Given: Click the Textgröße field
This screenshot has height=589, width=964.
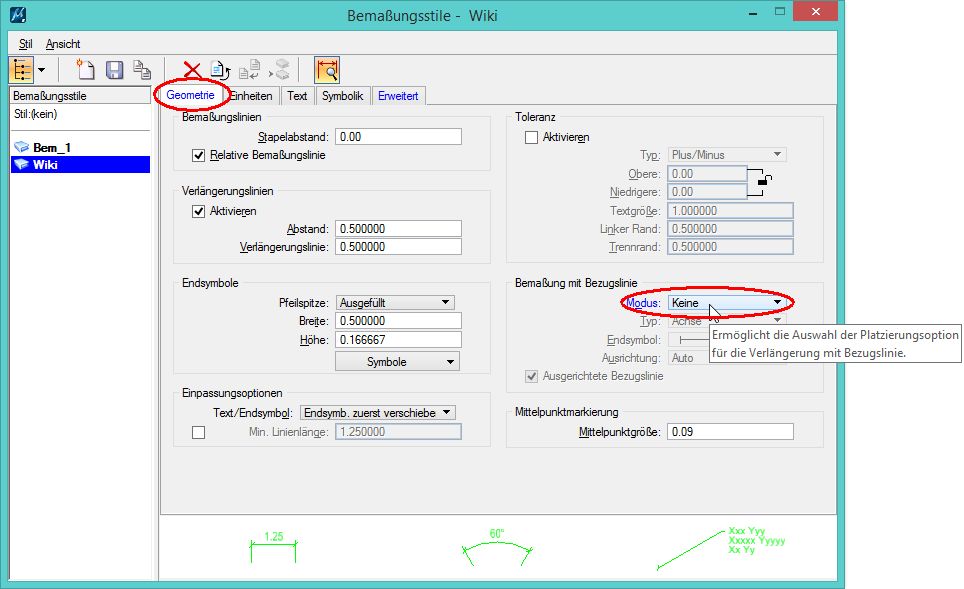Looking at the screenshot, I should (x=730, y=210).
